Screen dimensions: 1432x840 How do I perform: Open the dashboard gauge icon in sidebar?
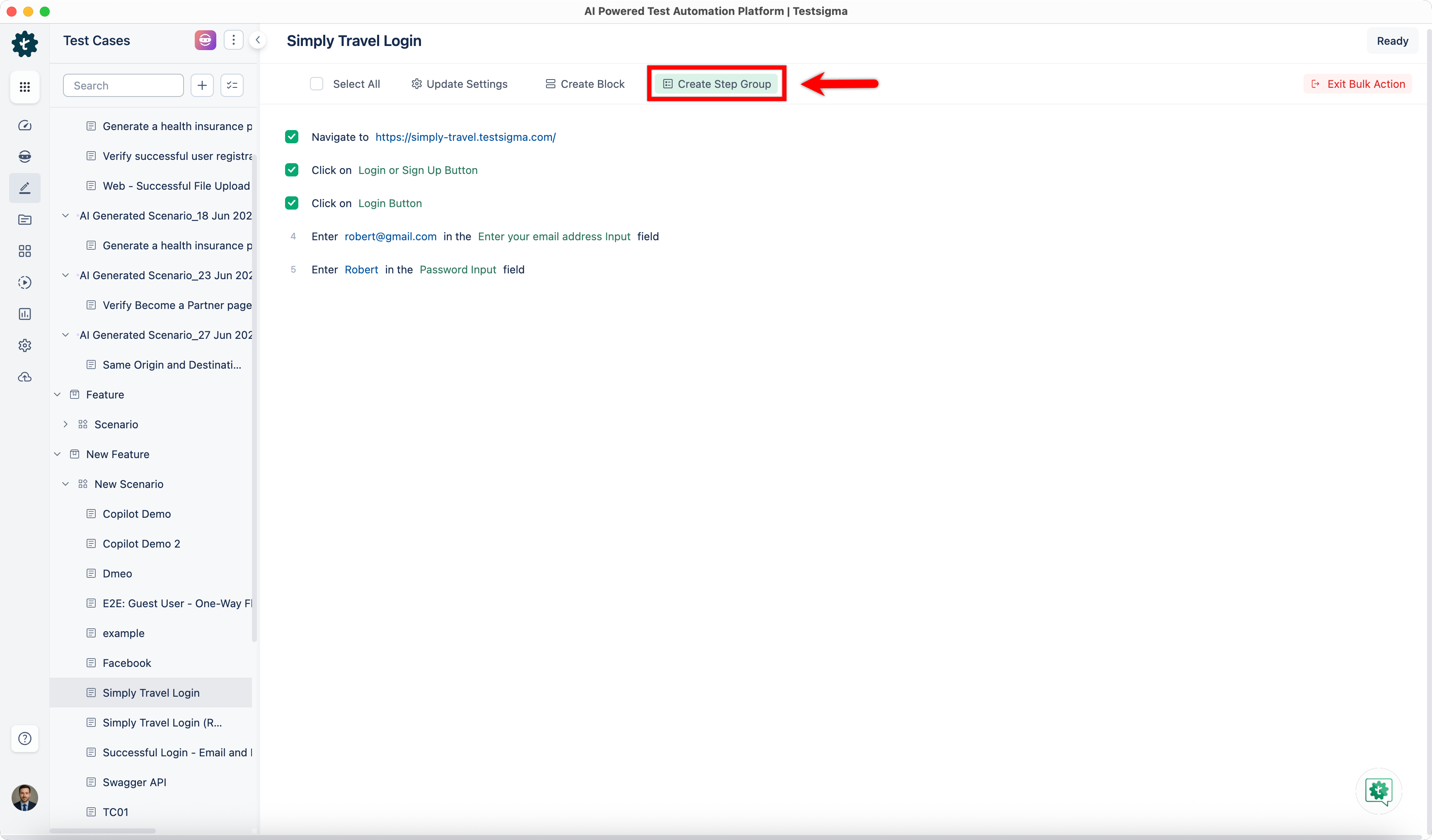(24, 126)
